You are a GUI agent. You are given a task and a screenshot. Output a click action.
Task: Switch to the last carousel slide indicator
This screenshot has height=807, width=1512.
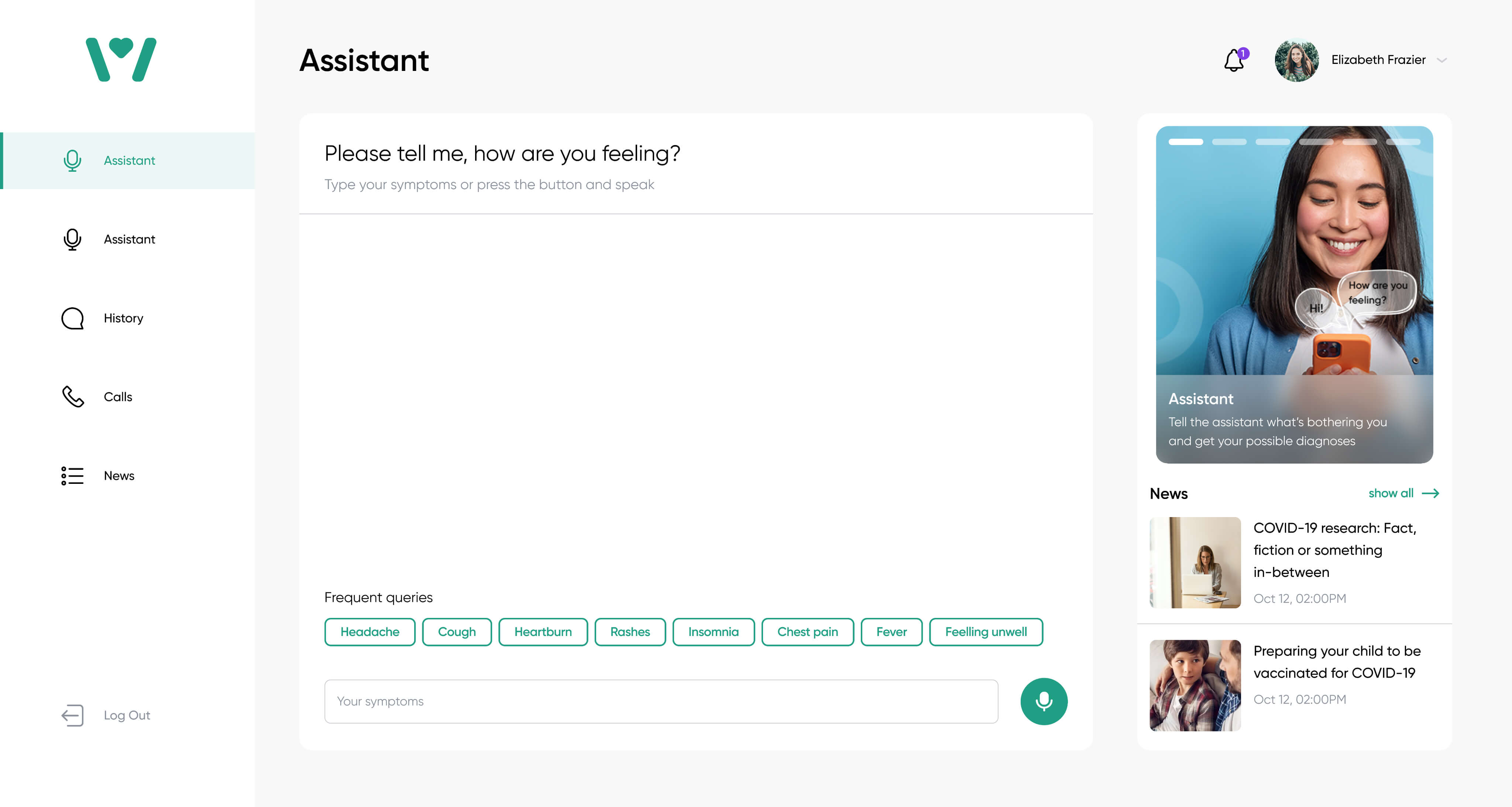click(x=1403, y=142)
